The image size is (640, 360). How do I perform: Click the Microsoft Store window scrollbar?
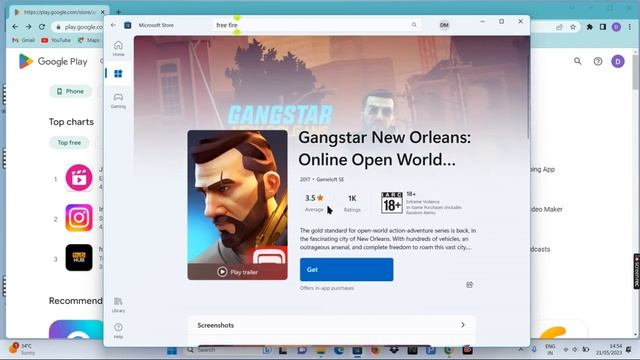click(x=528, y=97)
